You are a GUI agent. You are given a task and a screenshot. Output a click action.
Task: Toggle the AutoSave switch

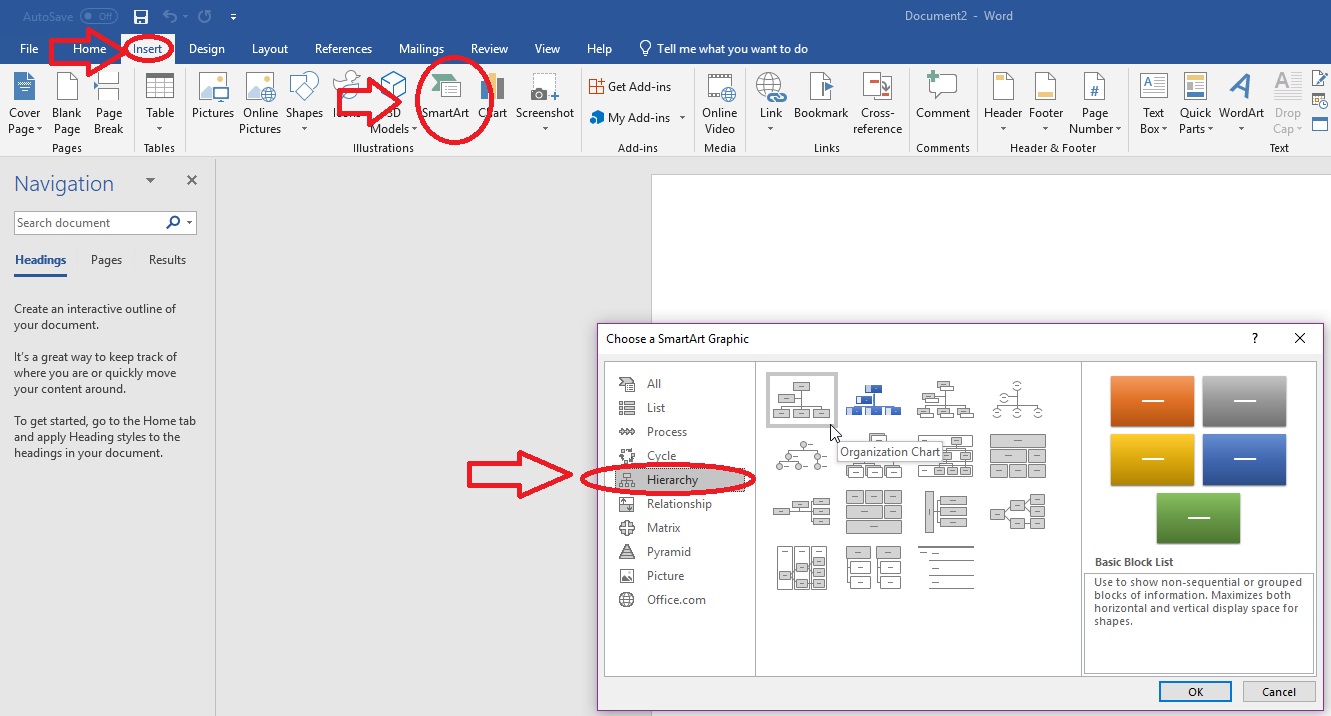click(x=98, y=17)
